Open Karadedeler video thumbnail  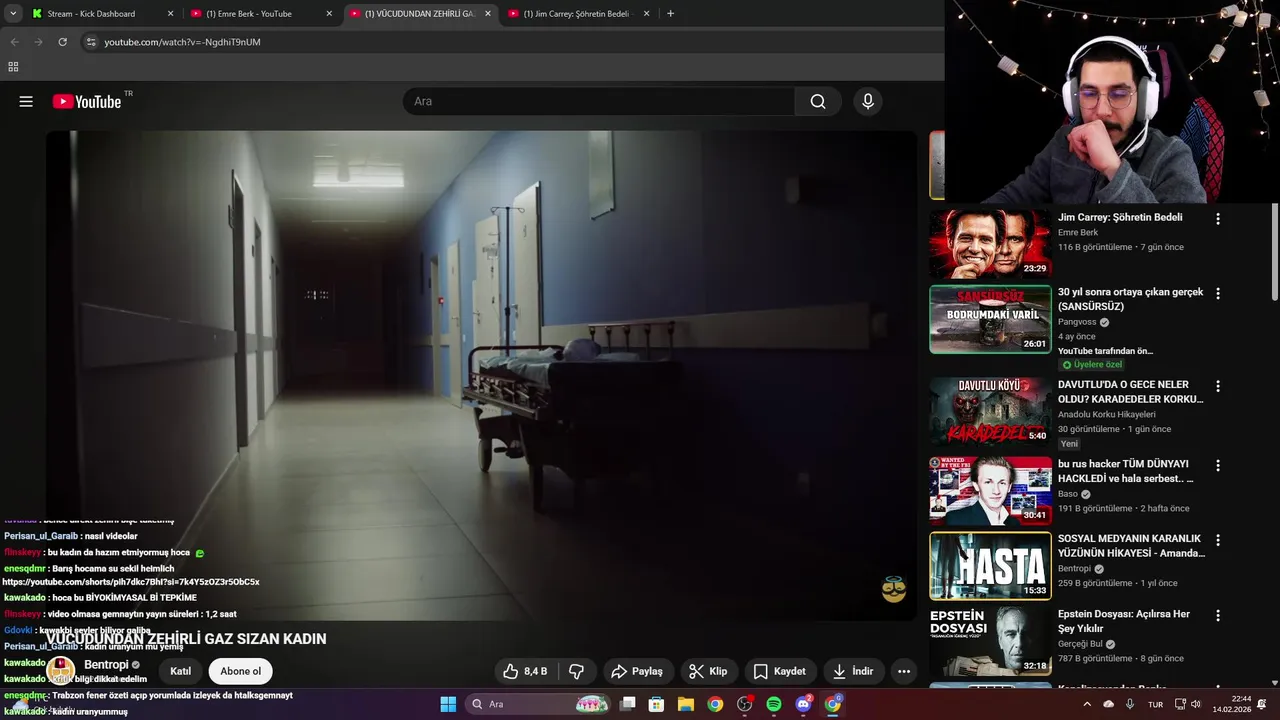(x=990, y=410)
